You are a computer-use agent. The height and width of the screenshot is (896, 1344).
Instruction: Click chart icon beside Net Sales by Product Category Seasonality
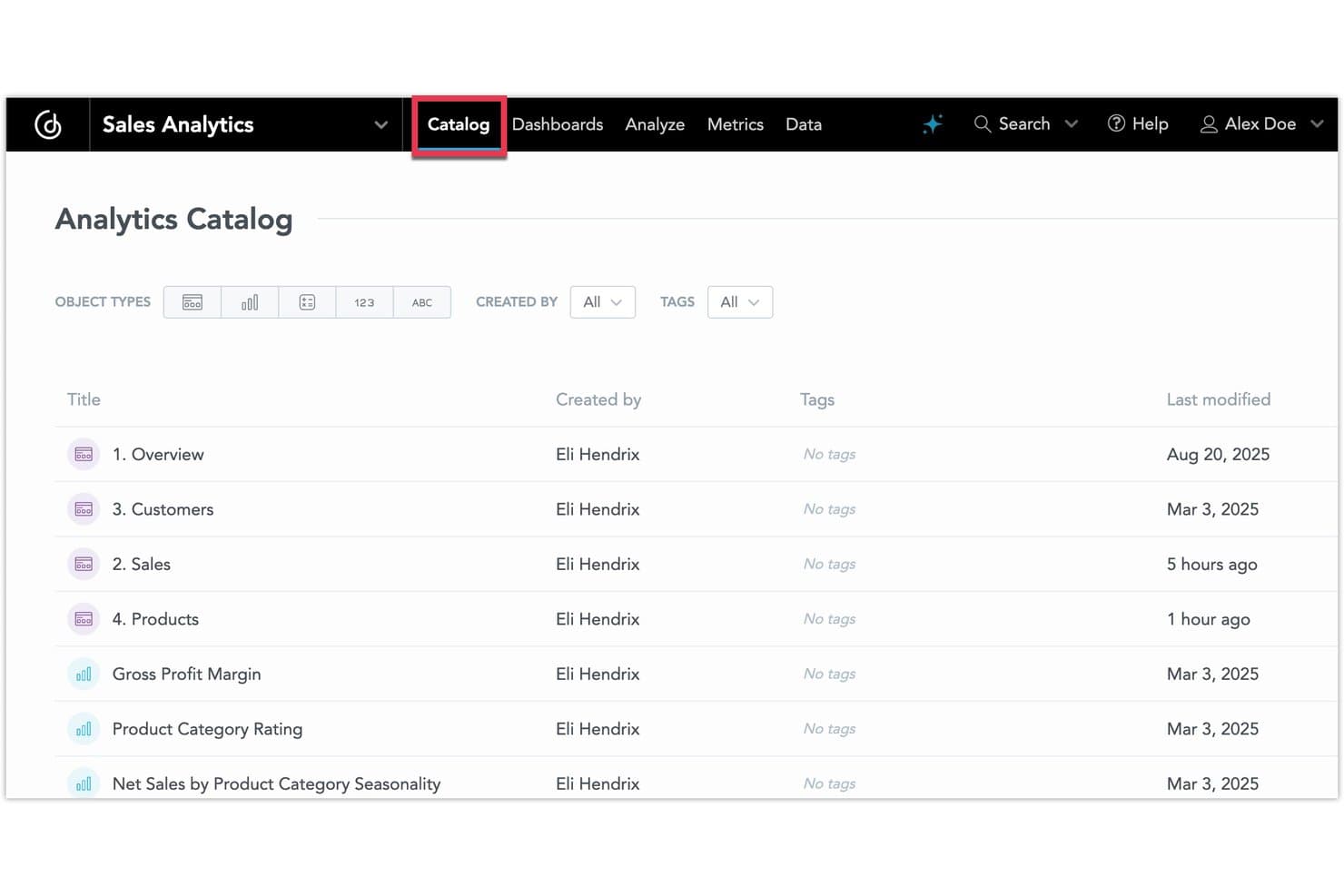84,783
